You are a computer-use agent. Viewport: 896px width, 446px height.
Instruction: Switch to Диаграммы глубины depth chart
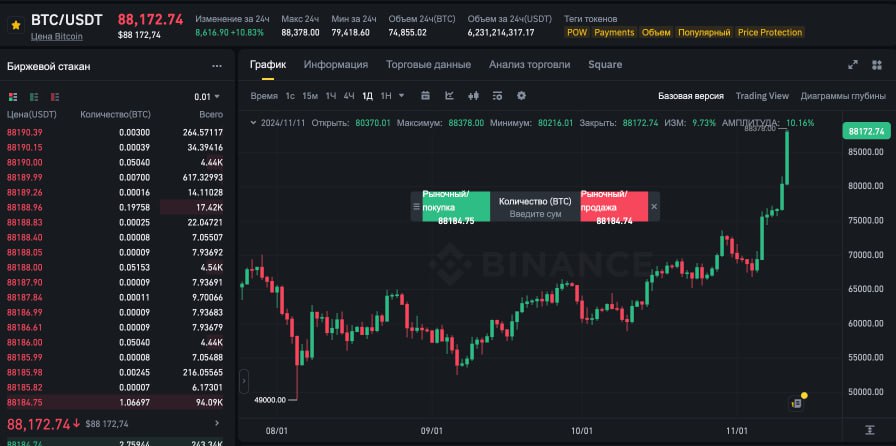point(843,96)
